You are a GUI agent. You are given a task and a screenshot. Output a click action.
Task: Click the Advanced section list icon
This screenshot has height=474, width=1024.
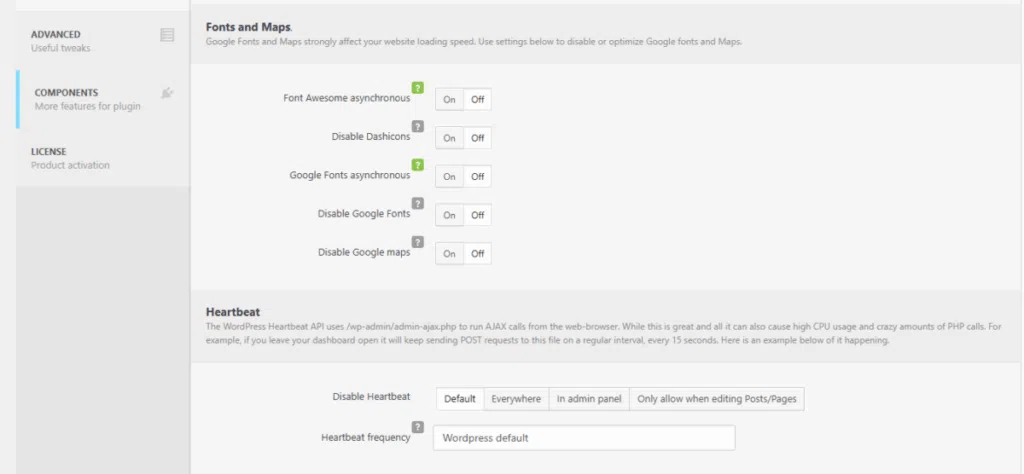pos(167,35)
